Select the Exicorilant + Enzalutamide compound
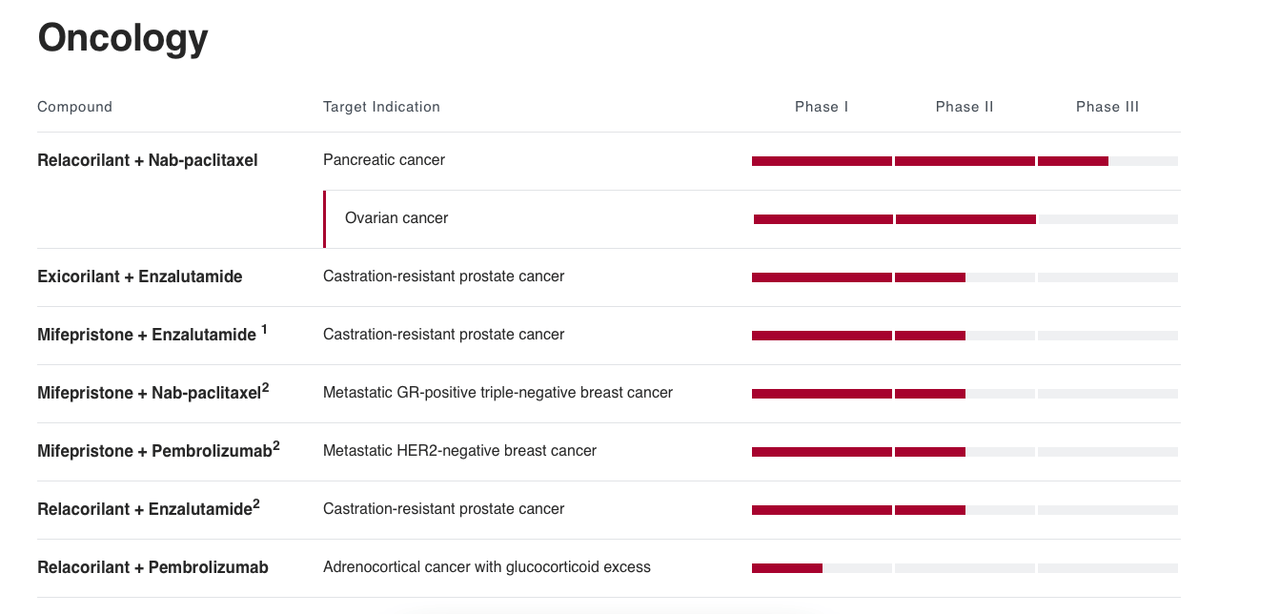The height and width of the screenshot is (614, 1280). [140, 276]
